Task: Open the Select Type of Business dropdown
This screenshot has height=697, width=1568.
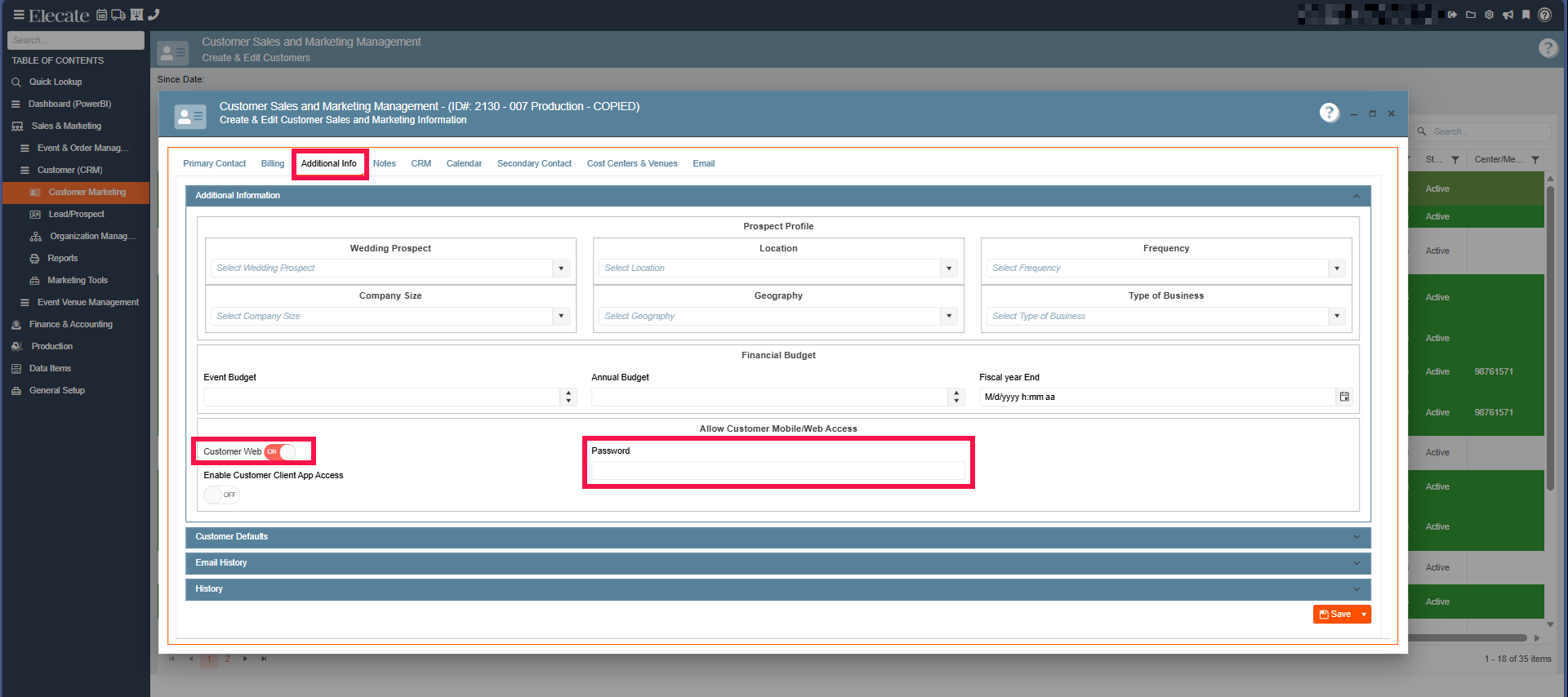Action: (x=1336, y=316)
